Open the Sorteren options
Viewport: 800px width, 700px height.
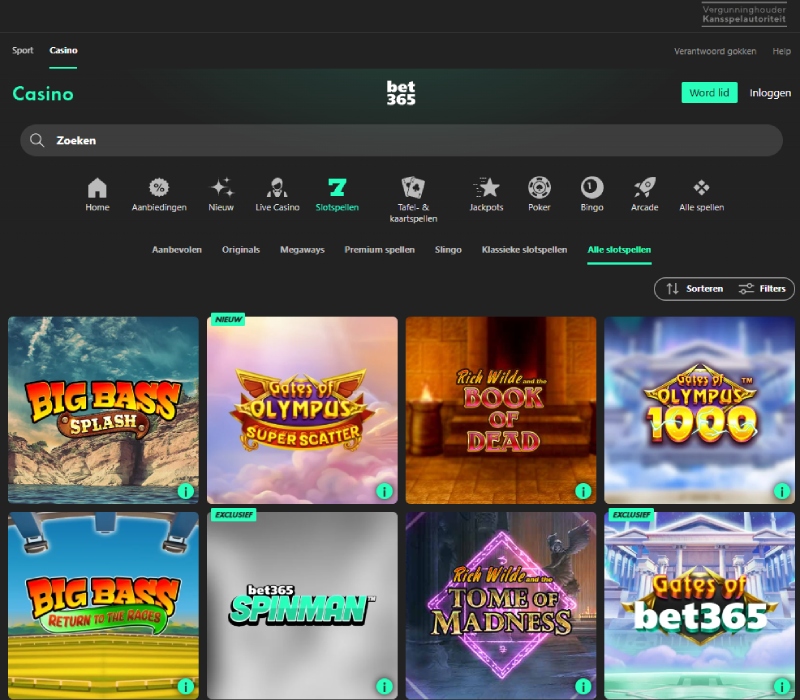(x=695, y=289)
